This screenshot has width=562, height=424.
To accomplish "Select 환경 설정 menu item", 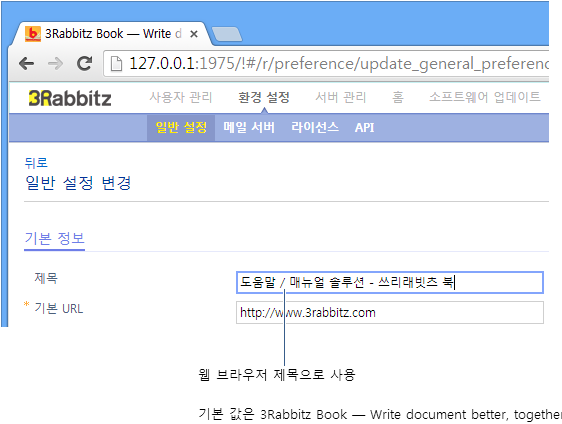I will 264,97.
